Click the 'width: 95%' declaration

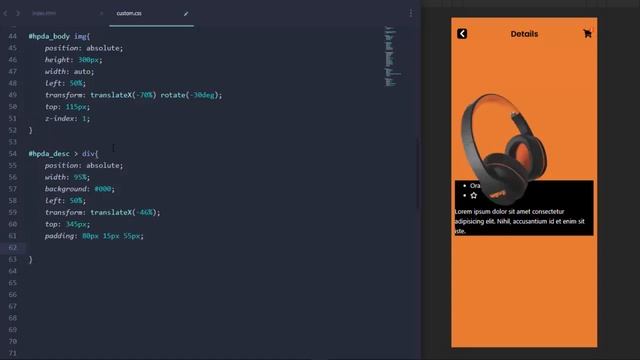[67, 177]
